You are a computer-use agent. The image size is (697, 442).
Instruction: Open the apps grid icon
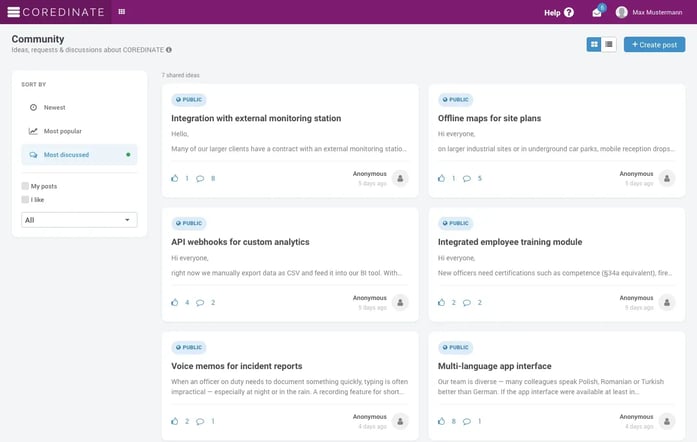(x=122, y=12)
